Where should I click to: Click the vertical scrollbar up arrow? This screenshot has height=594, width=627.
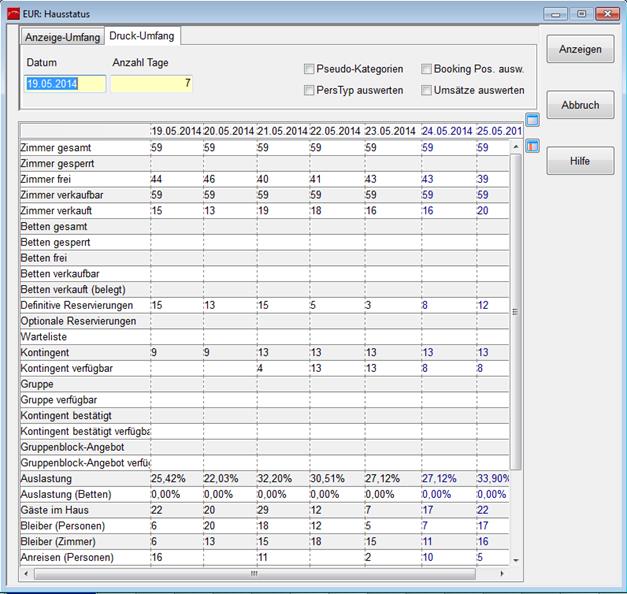(516, 145)
